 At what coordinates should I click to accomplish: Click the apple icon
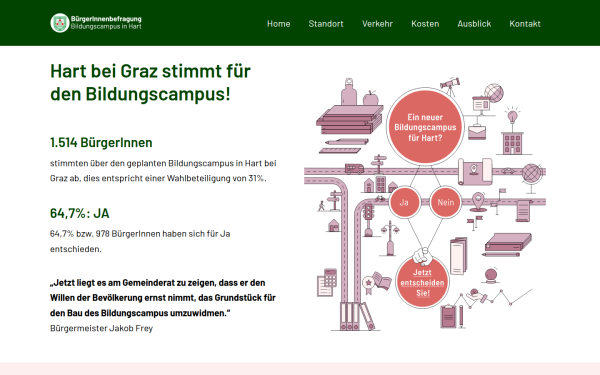click(x=370, y=98)
